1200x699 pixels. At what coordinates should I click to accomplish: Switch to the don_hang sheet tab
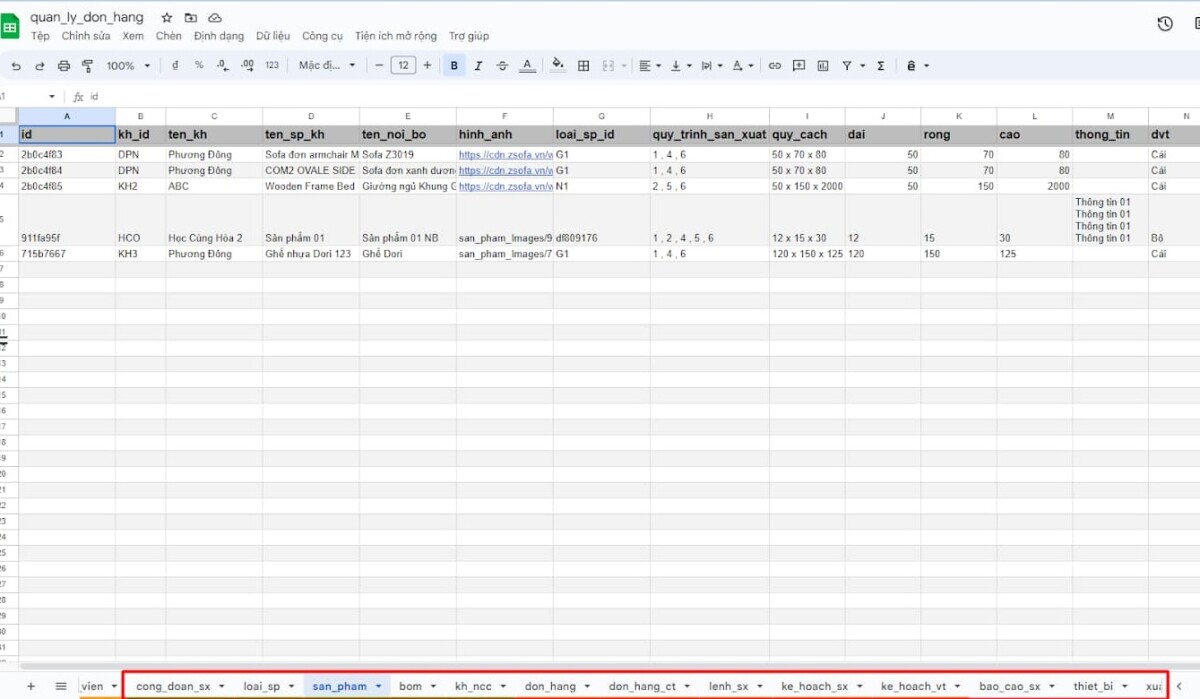(550, 686)
